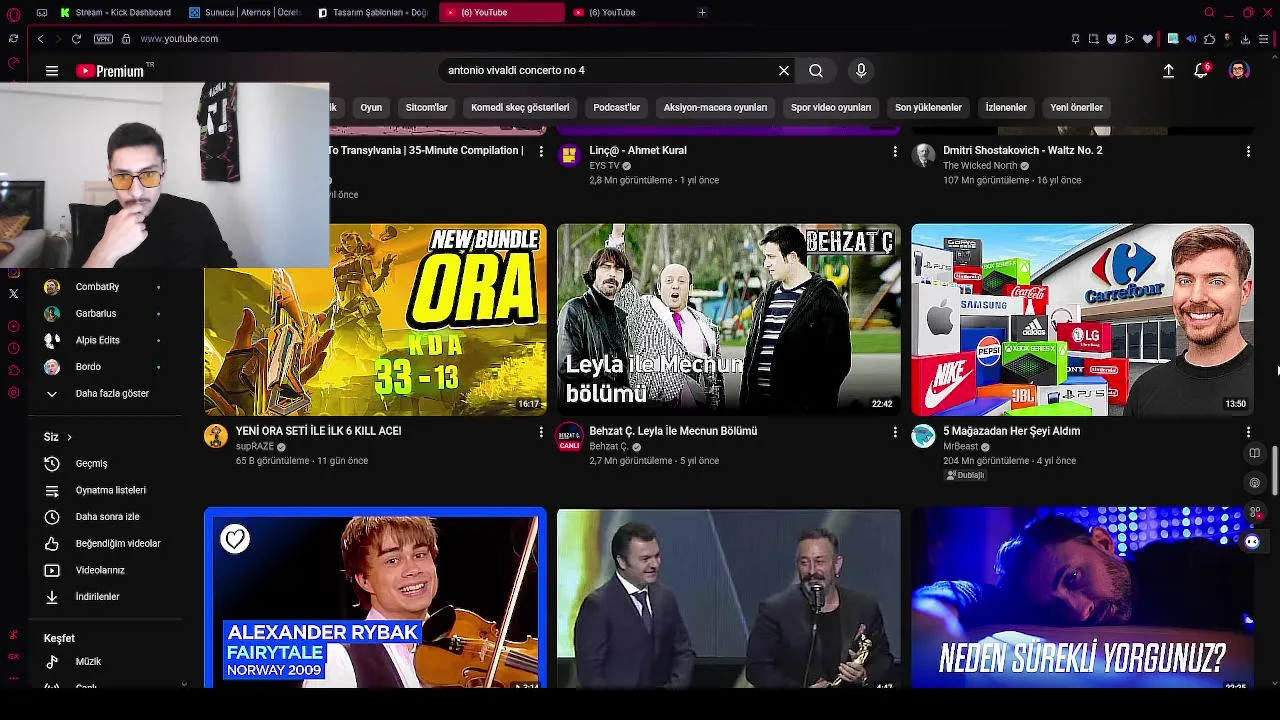
Task: Open 'Daha sonra izle' watch later
Action: [x=105, y=517]
